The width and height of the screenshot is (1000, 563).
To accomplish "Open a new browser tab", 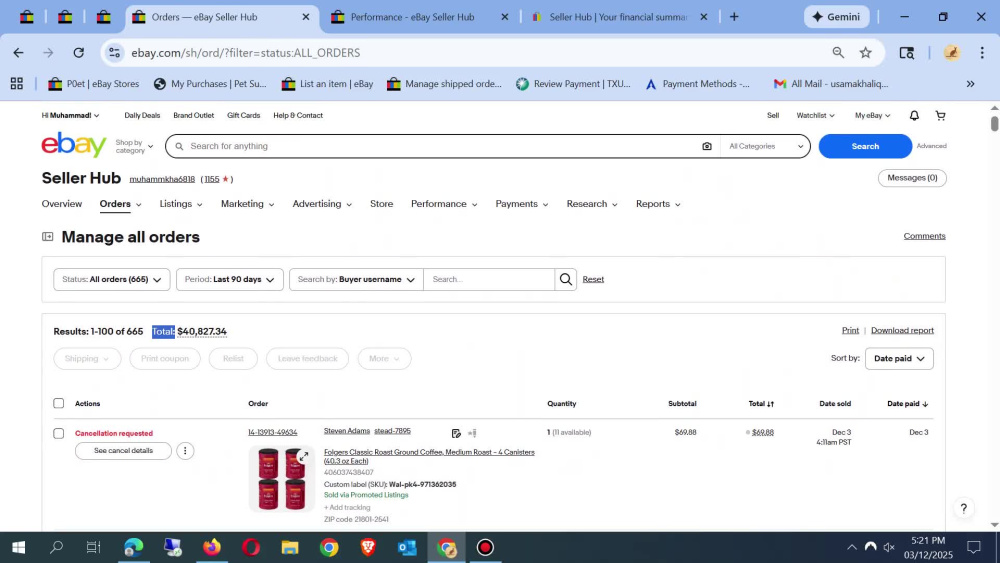I will click(x=734, y=17).
